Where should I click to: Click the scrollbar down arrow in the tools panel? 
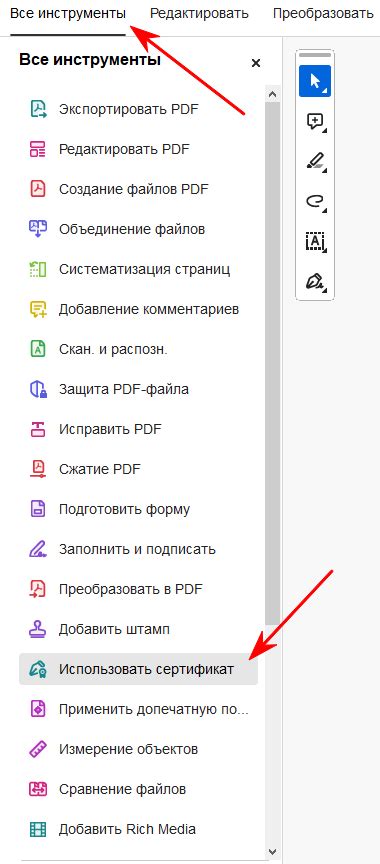pyautogui.click(x=272, y=851)
